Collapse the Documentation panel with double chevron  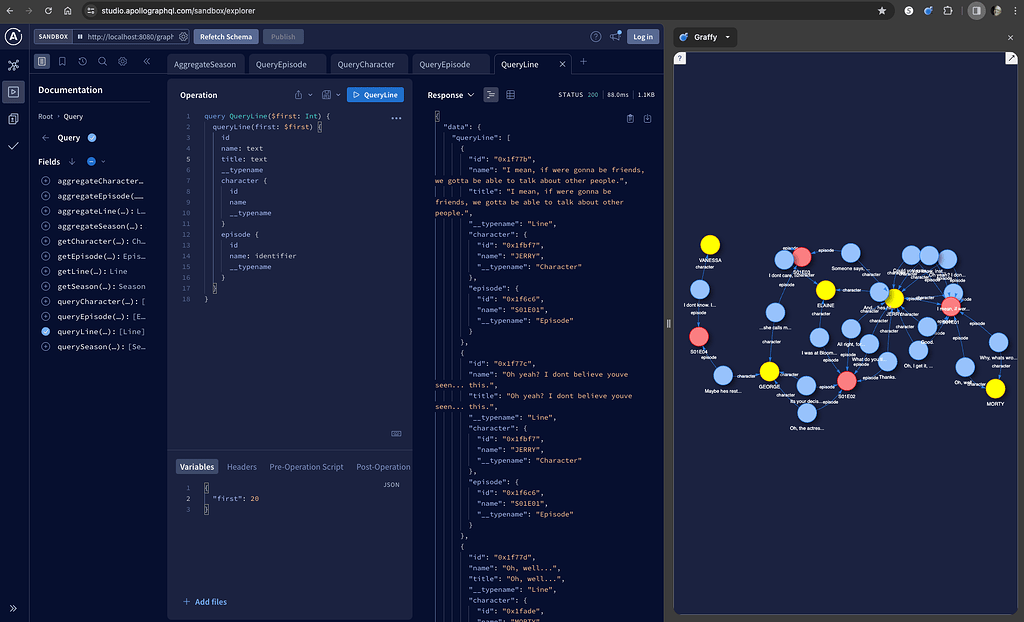[x=147, y=61]
